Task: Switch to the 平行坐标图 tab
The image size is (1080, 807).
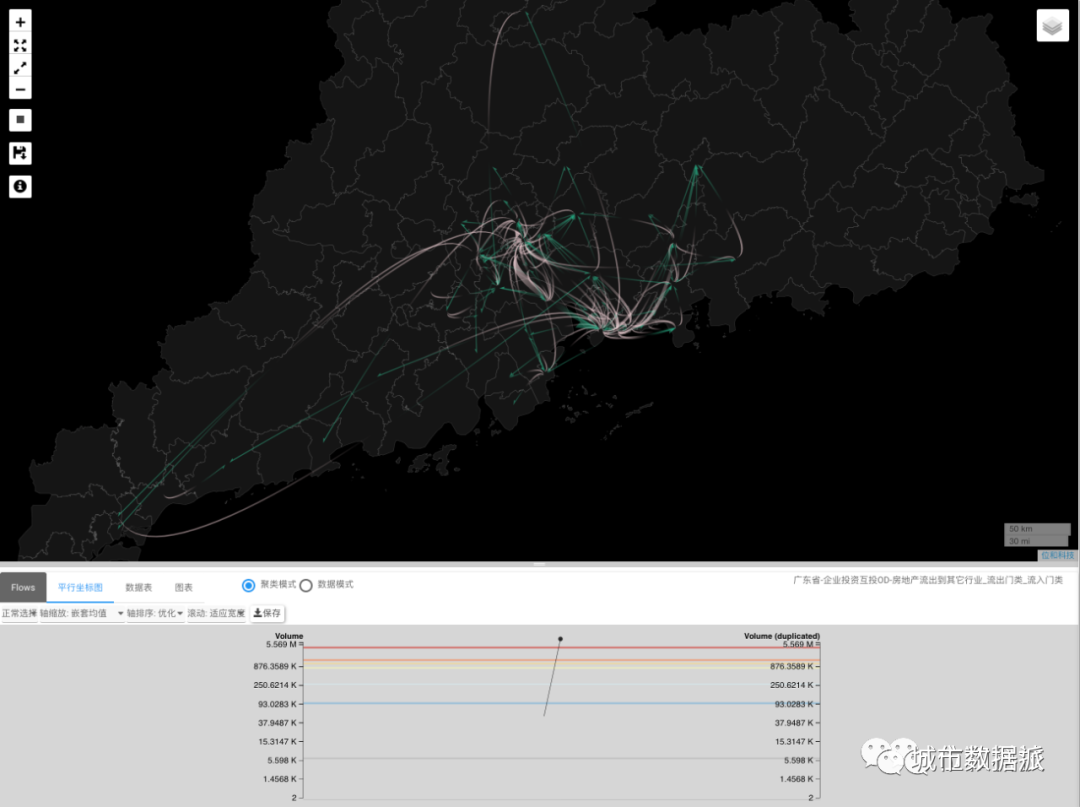Action: pos(80,587)
